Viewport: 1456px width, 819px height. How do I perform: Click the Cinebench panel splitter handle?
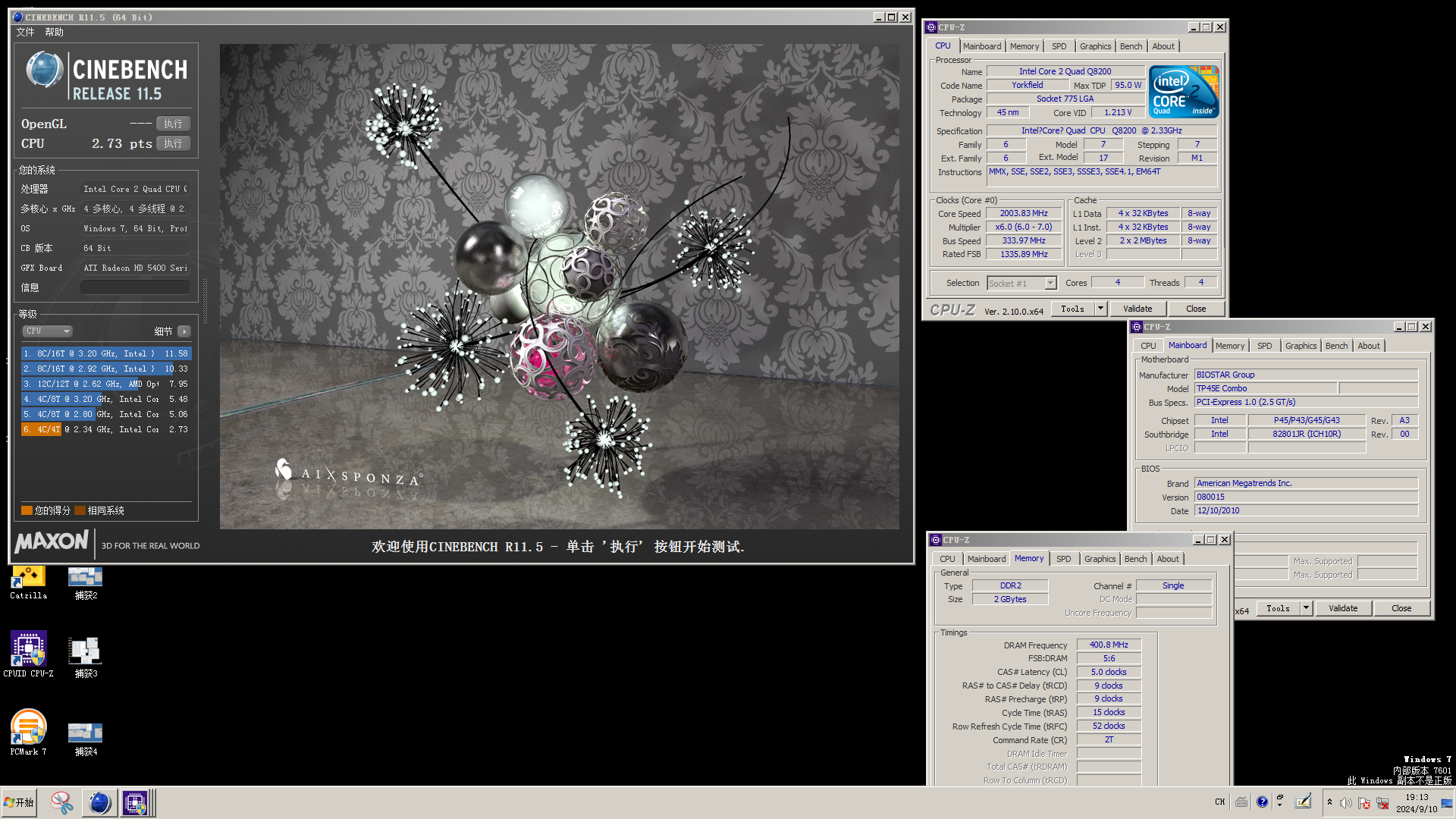[x=205, y=301]
